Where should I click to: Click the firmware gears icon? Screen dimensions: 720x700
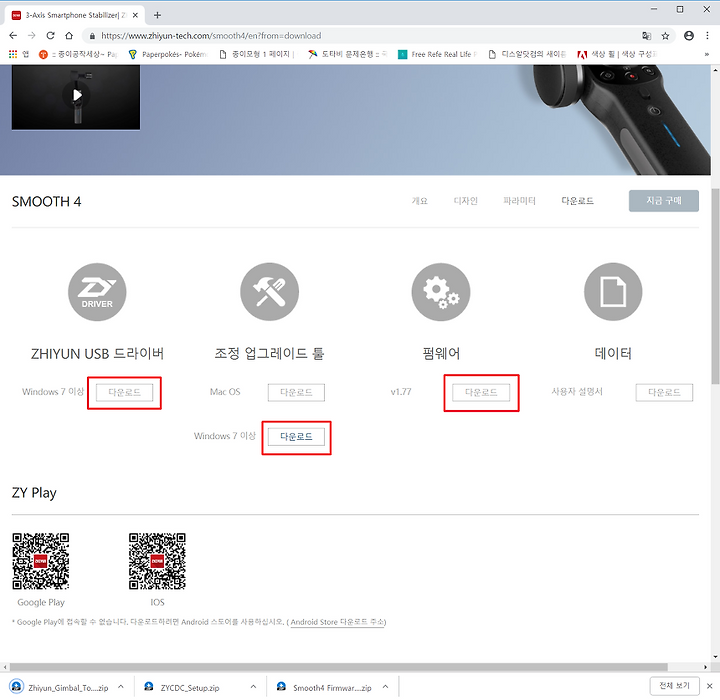(441, 292)
